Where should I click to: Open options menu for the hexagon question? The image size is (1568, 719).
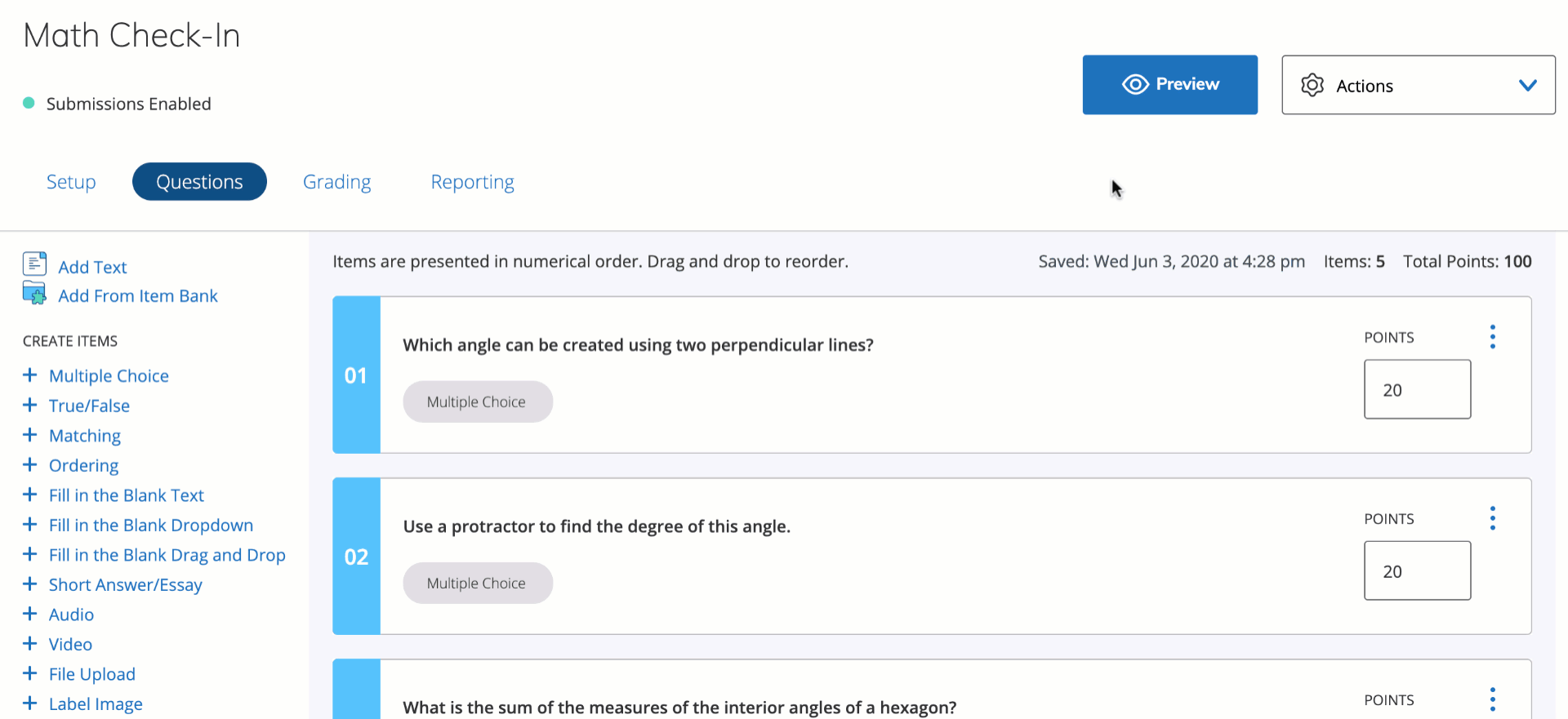point(1492,699)
